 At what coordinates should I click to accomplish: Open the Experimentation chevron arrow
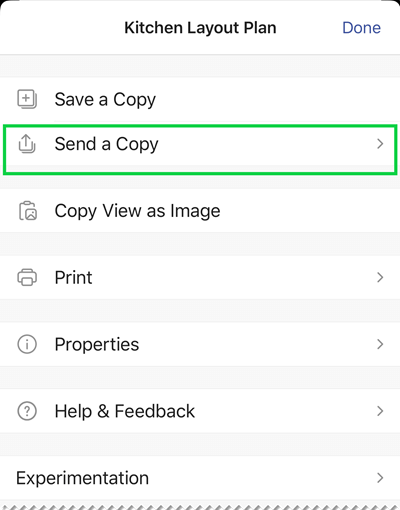click(380, 478)
